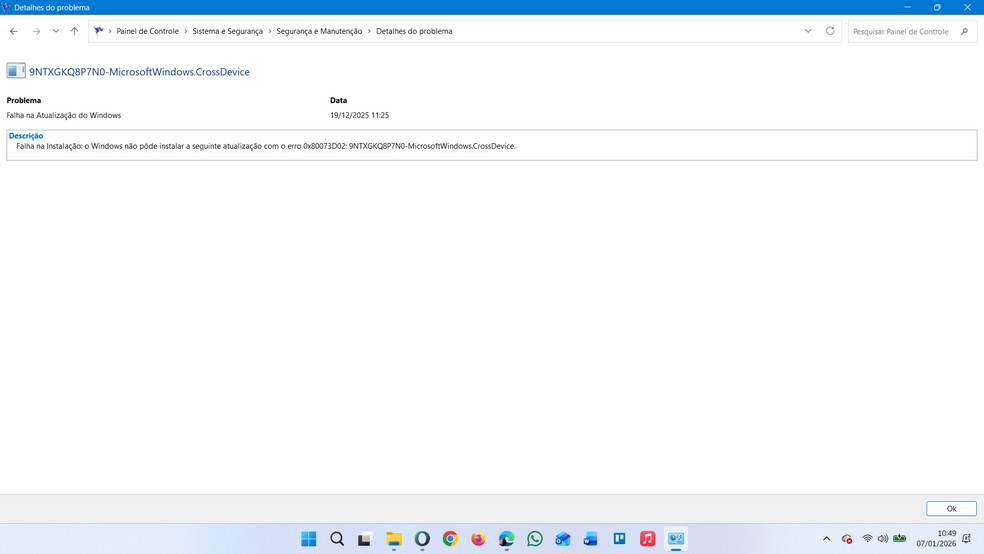
Task: Check the battery status icon
Action: click(899, 538)
